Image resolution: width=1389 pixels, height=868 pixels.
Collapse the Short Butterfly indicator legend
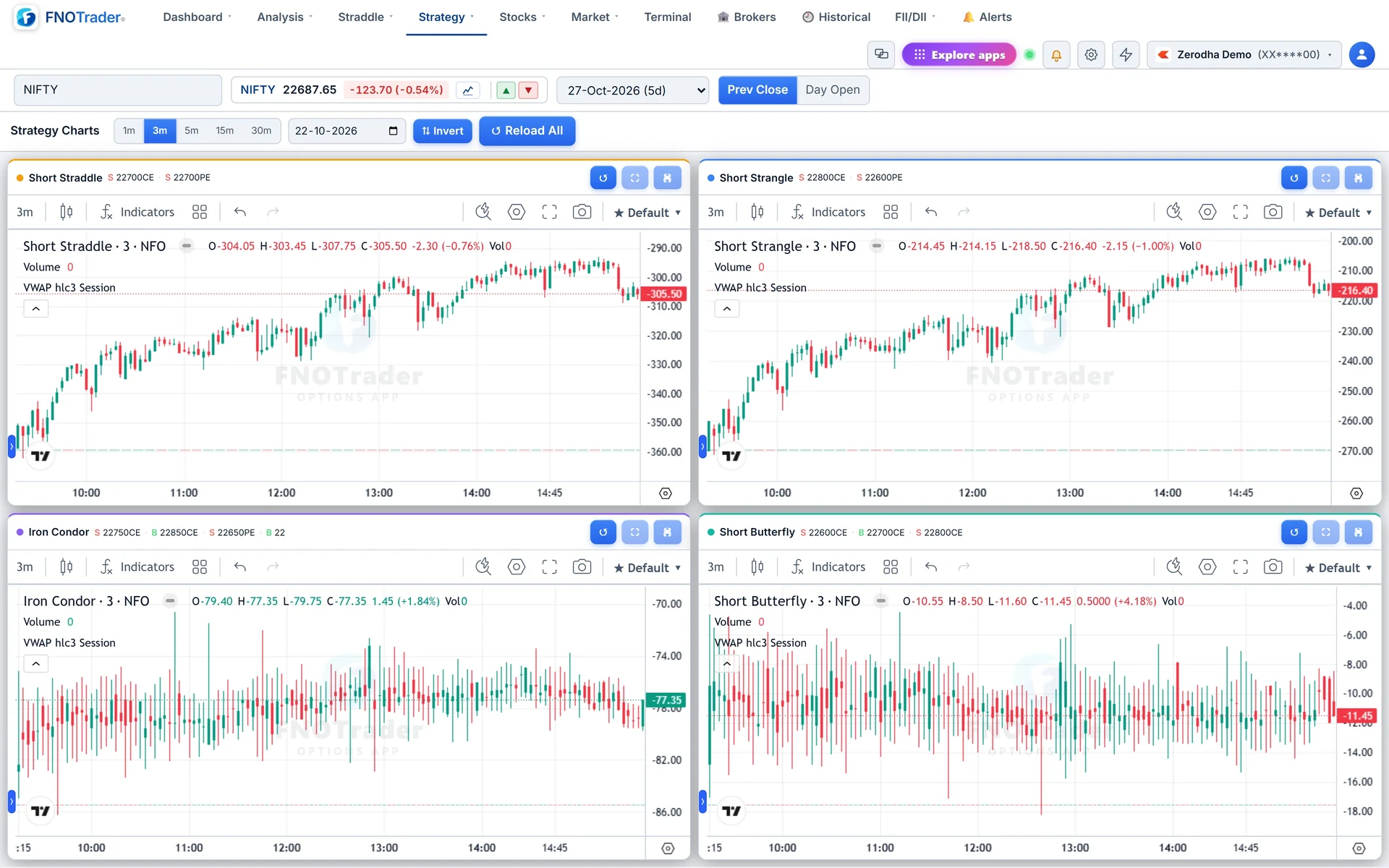(726, 663)
